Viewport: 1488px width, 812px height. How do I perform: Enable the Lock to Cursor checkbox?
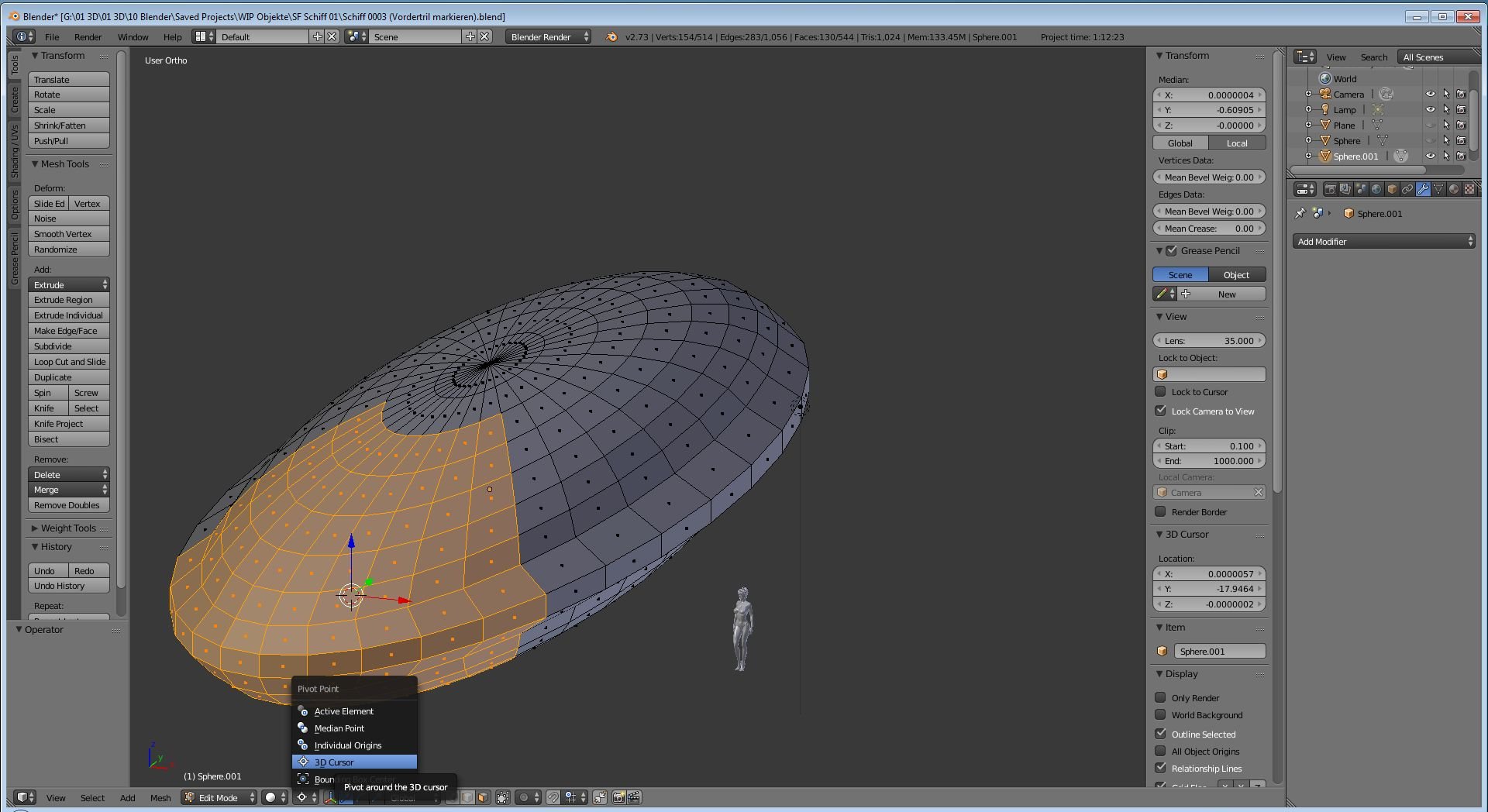(x=1160, y=392)
